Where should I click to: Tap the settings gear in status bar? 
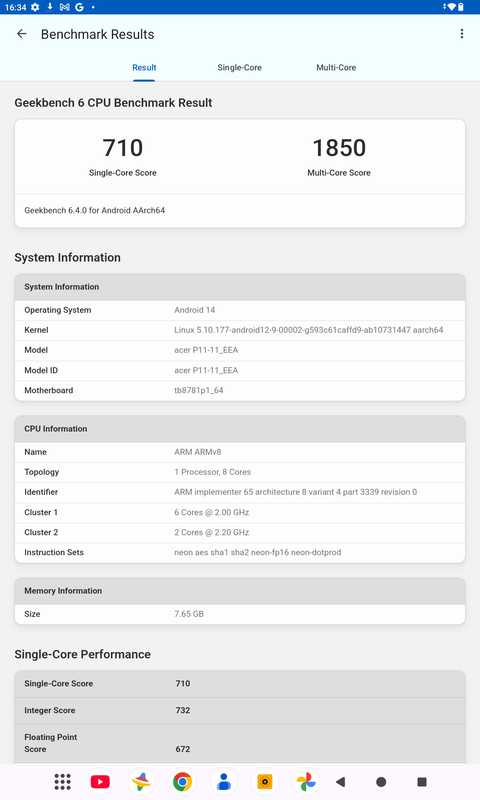[35, 7]
